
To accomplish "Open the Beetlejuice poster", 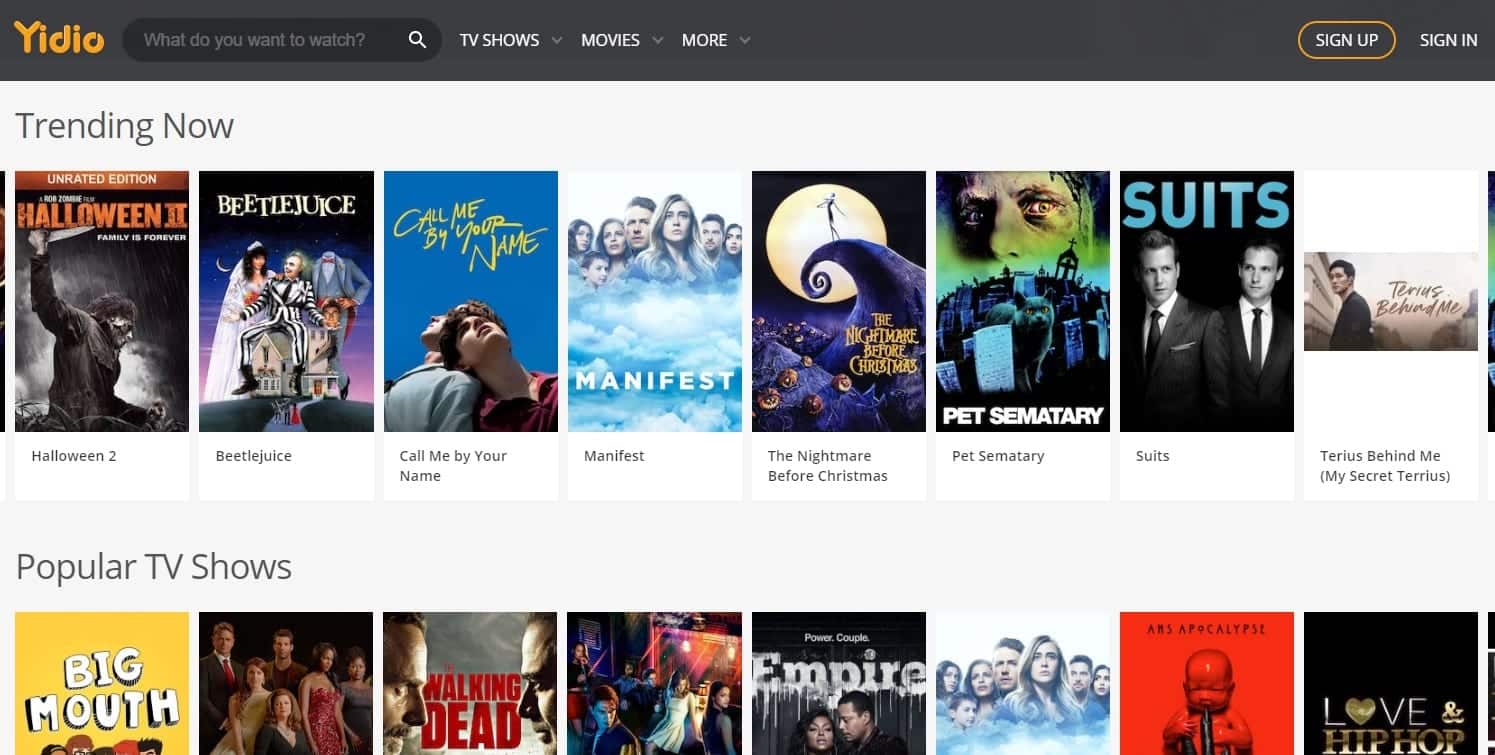I will pyautogui.click(x=286, y=301).
